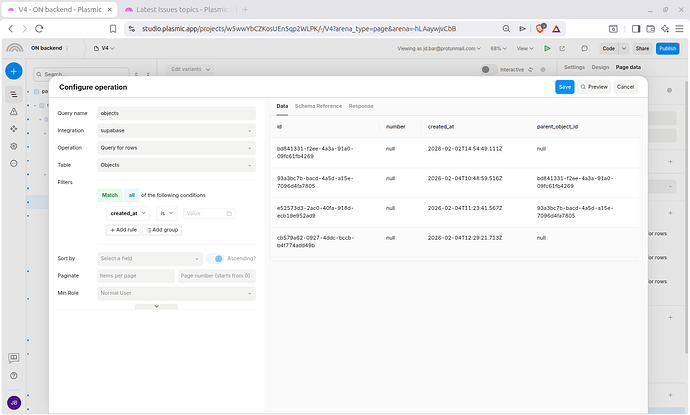690x415 pixels.
Task: Open the help question mark icon
Action: tap(14, 376)
